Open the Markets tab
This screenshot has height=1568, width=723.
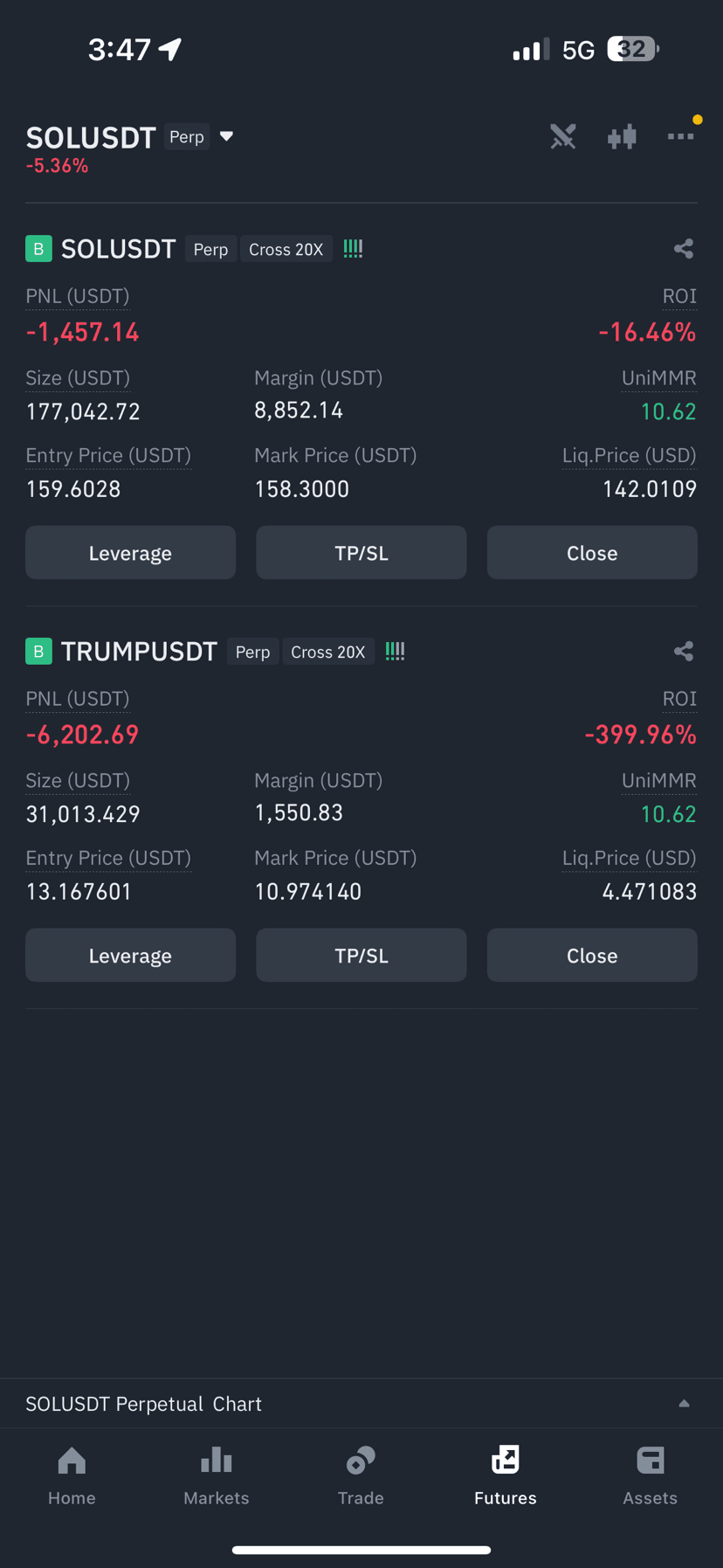pos(217,1475)
